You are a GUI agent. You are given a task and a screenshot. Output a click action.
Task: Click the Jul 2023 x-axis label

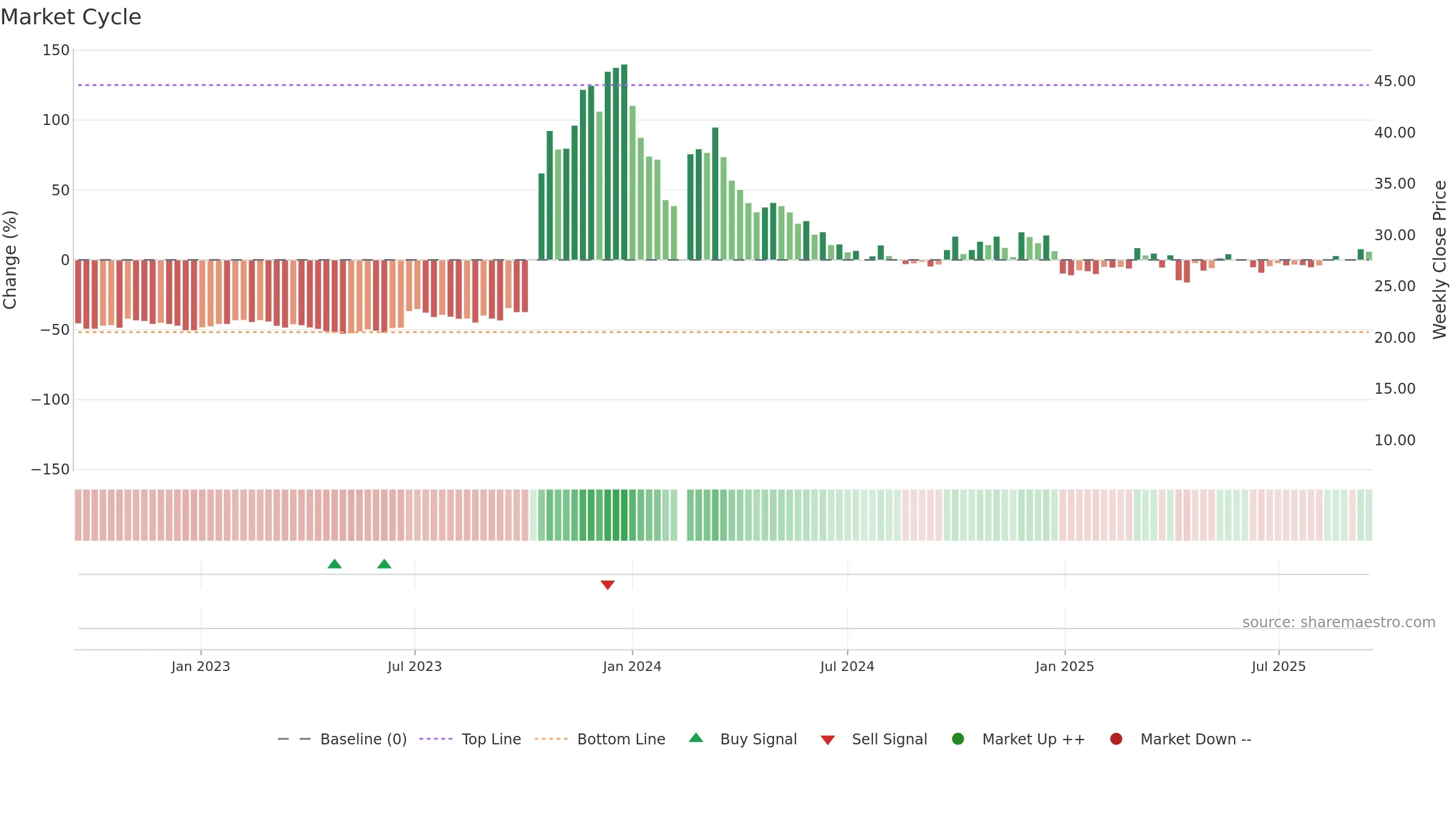415,667
